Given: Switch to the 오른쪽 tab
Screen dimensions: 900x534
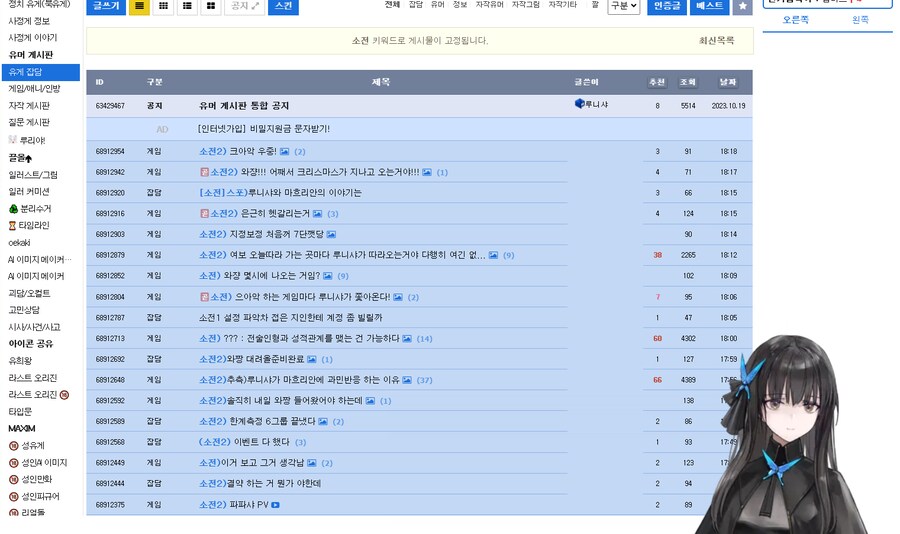Looking at the screenshot, I should click(x=796, y=20).
